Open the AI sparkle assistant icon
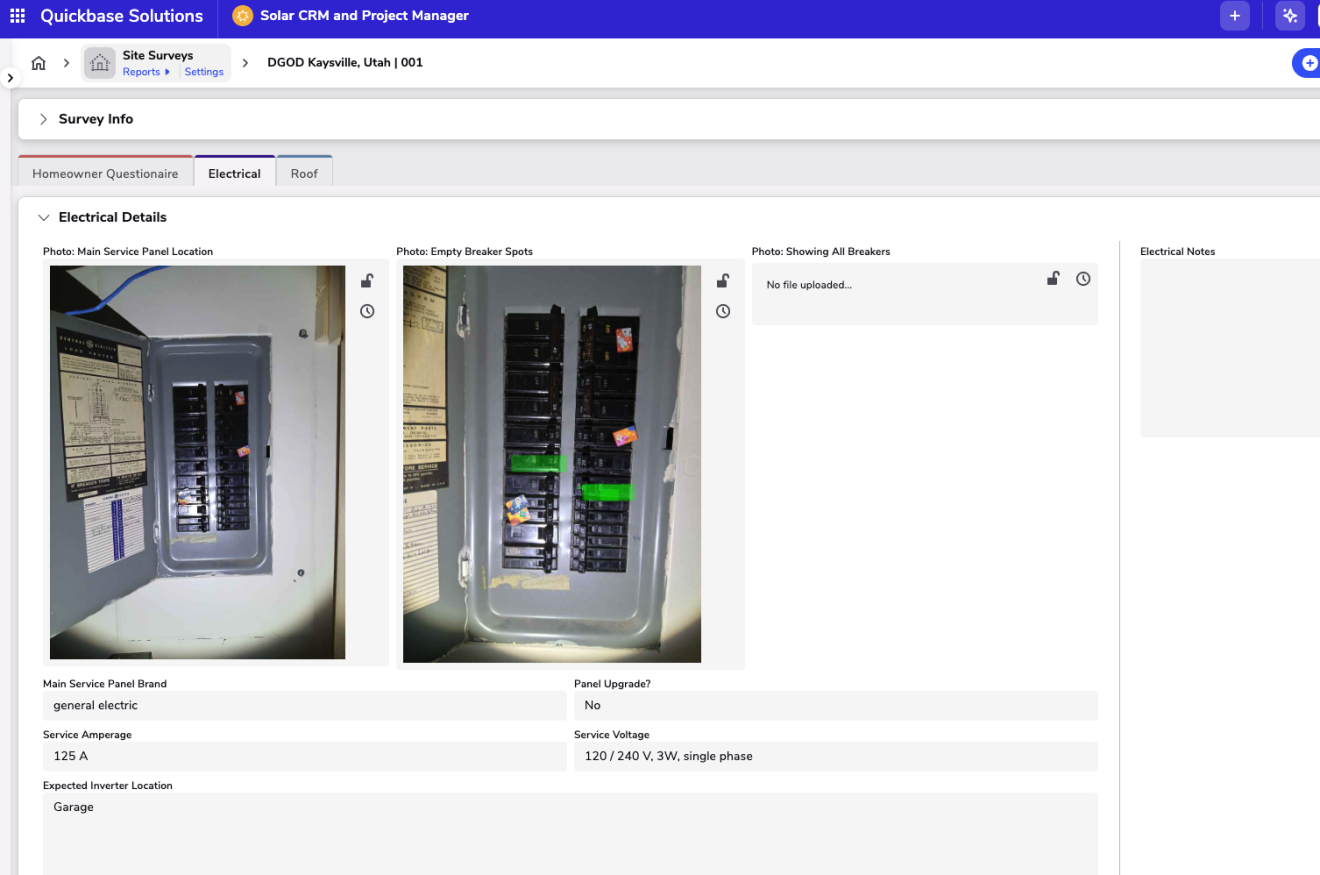 point(1289,16)
